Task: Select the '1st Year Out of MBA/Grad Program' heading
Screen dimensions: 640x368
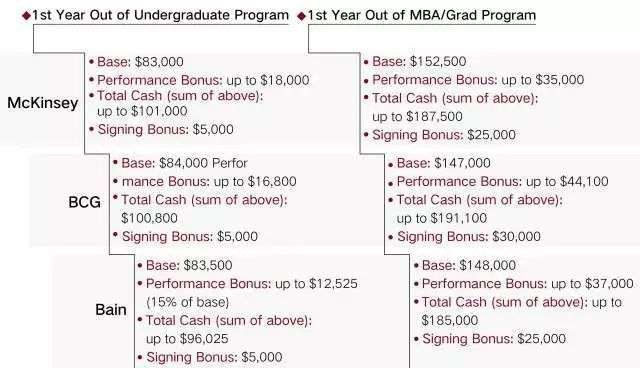Action: coord(421,16)
